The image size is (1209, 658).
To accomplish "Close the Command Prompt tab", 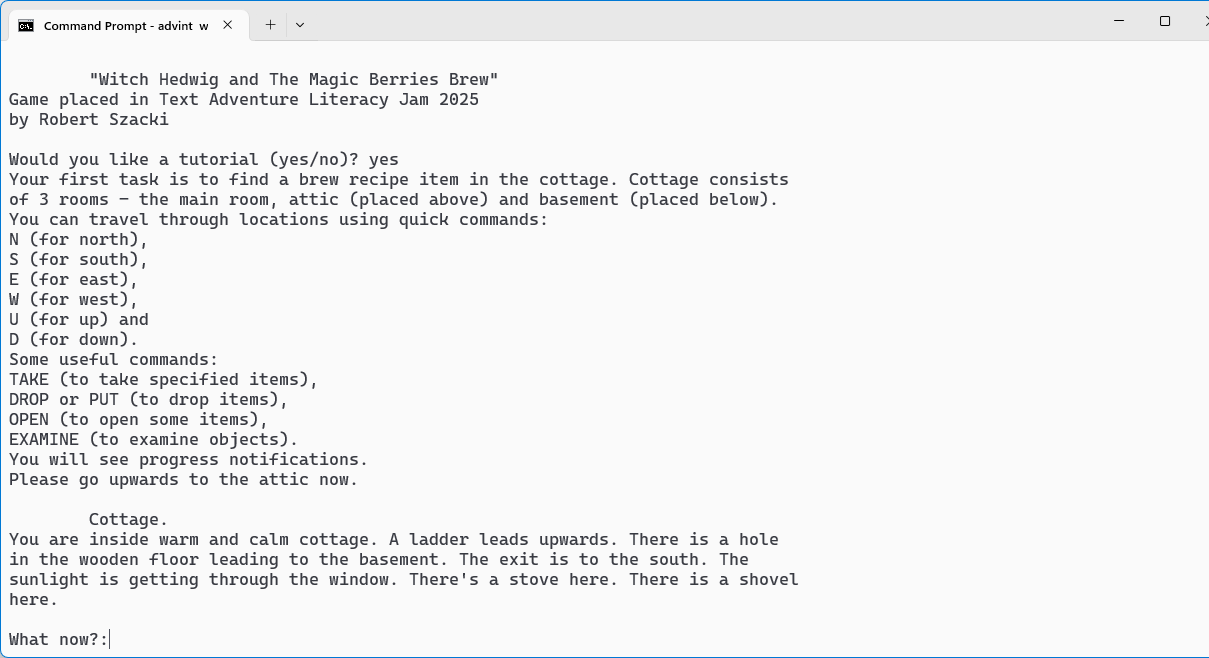I will tap(228, 25).
